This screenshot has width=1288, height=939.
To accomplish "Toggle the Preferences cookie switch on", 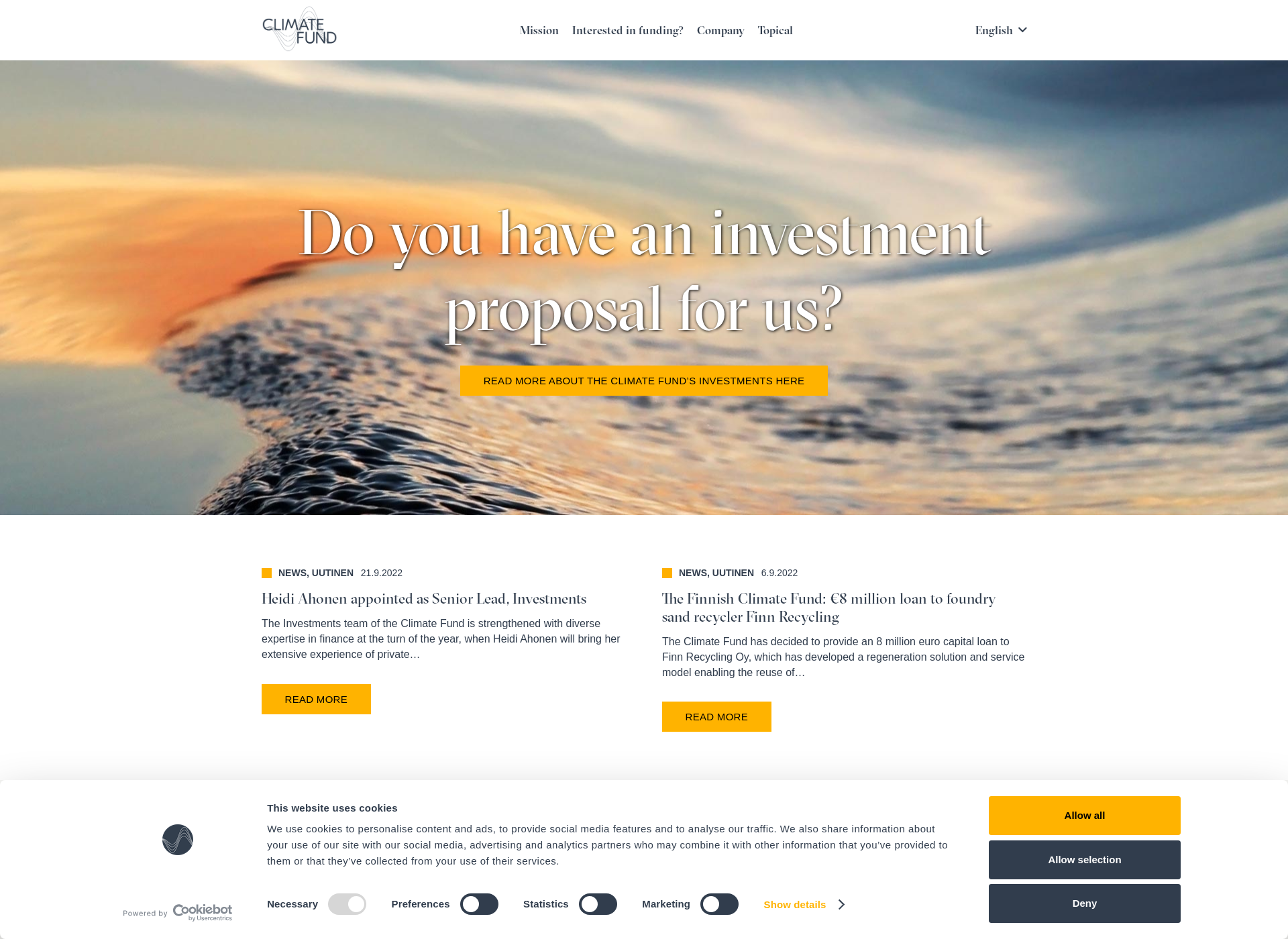I will coord(477,904).
